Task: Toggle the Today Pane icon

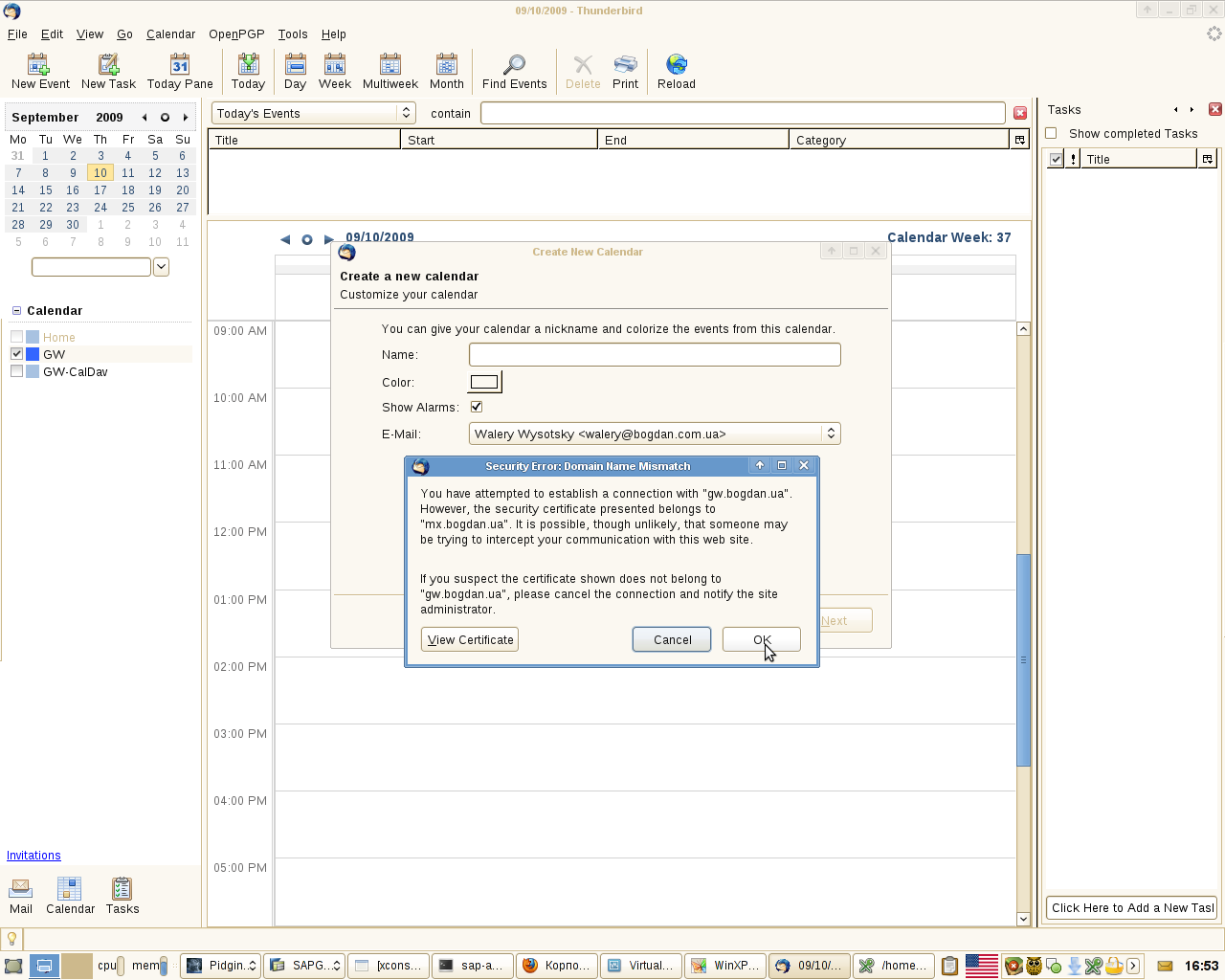Action: (x=180, y=64)
